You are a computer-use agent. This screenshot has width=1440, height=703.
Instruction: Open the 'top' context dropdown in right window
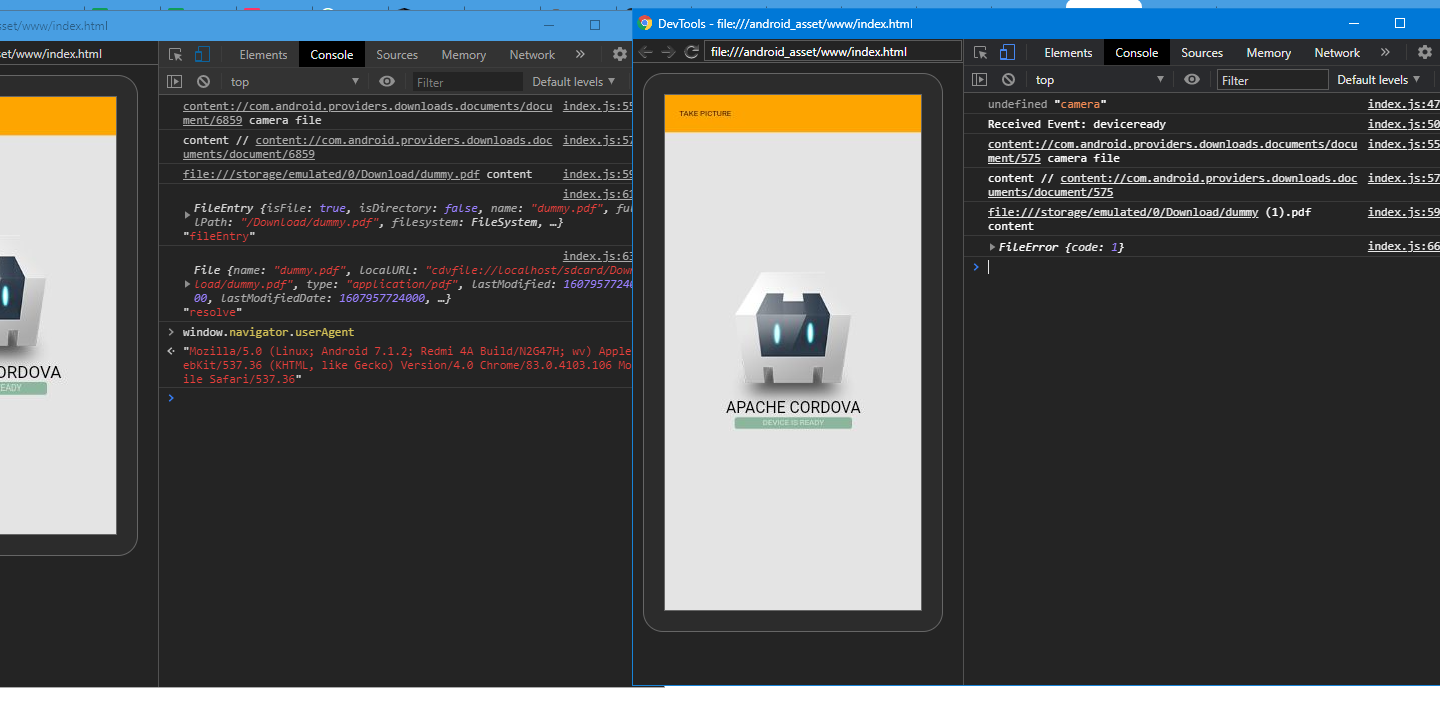pyautogui.click(x=1100, y=80)
